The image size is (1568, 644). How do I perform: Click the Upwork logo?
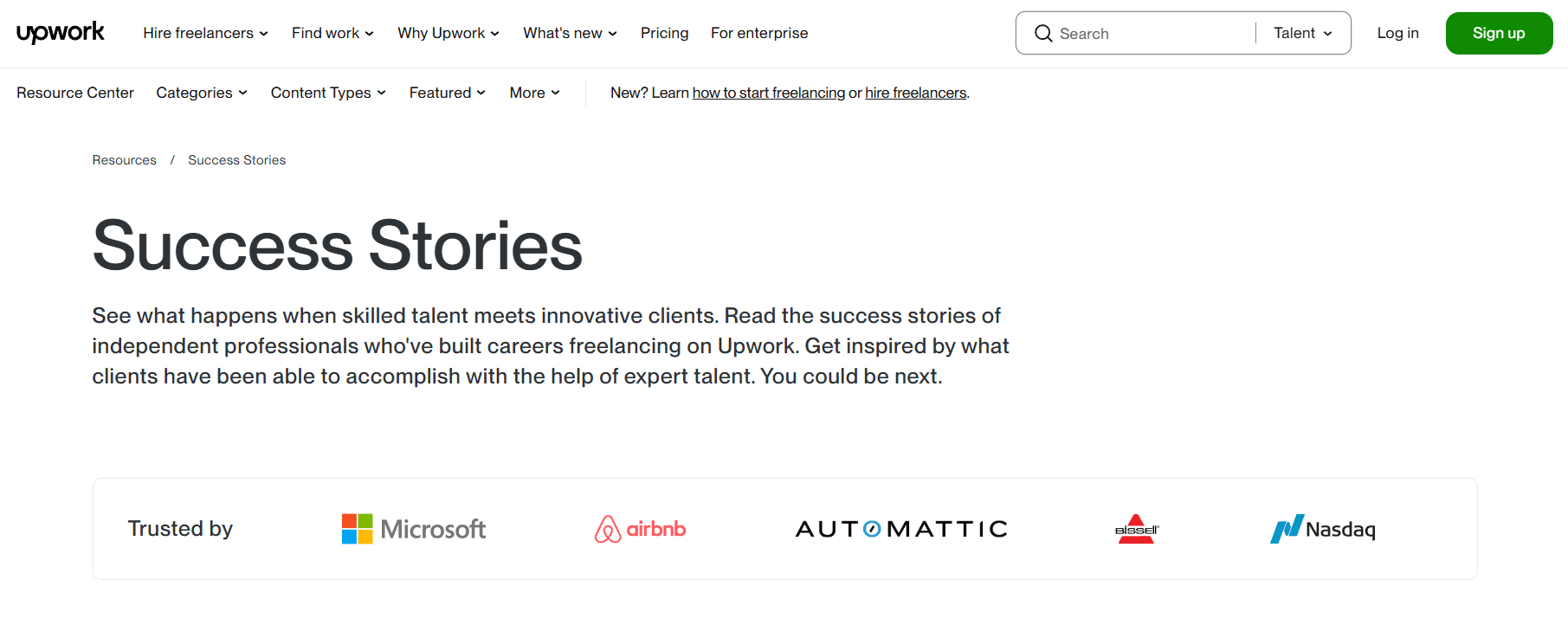point(61,33)
